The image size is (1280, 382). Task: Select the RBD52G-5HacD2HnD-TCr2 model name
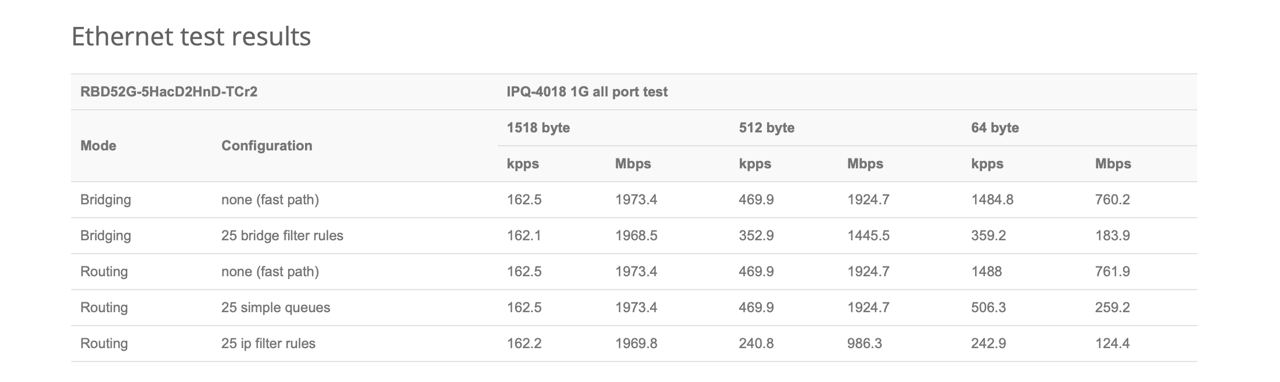click(169, 92)
